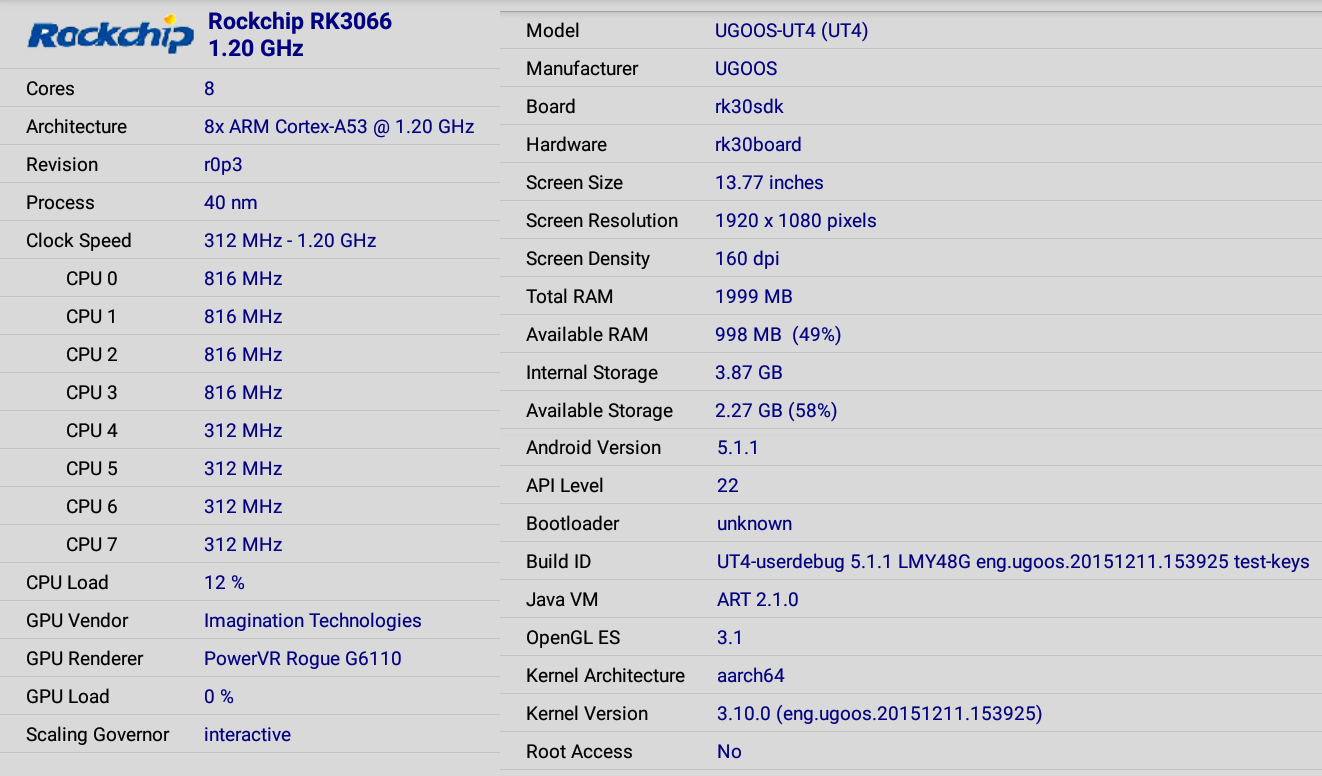Screen dimensions: 1322x776
Task: Click the Build ID UT4-userdebug string
Action: (1013, 561)
